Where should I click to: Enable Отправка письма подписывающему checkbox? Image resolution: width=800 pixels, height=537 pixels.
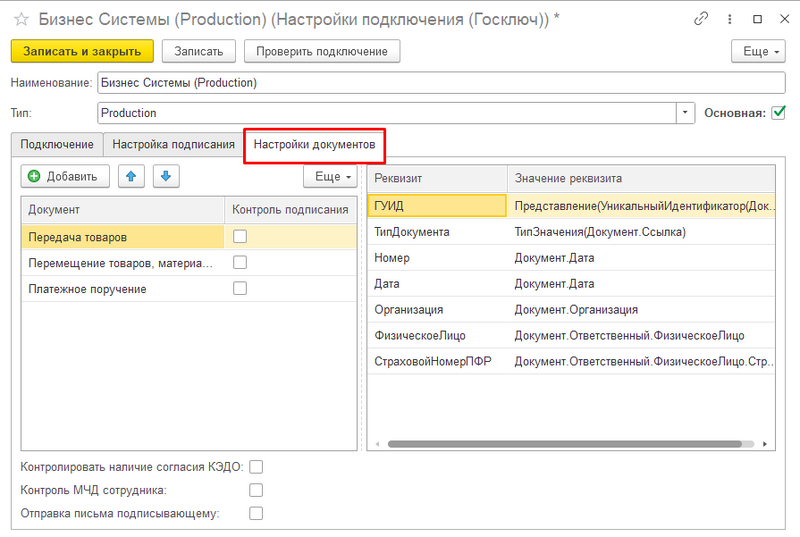256,514
